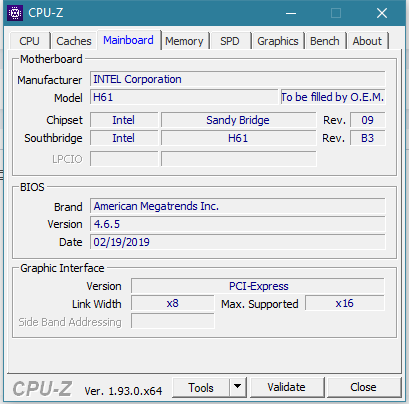Viewport: 409px width, 404px height.
Task: Click the LPCIO label
Action: pyautogui.click(x=67, y=159)
